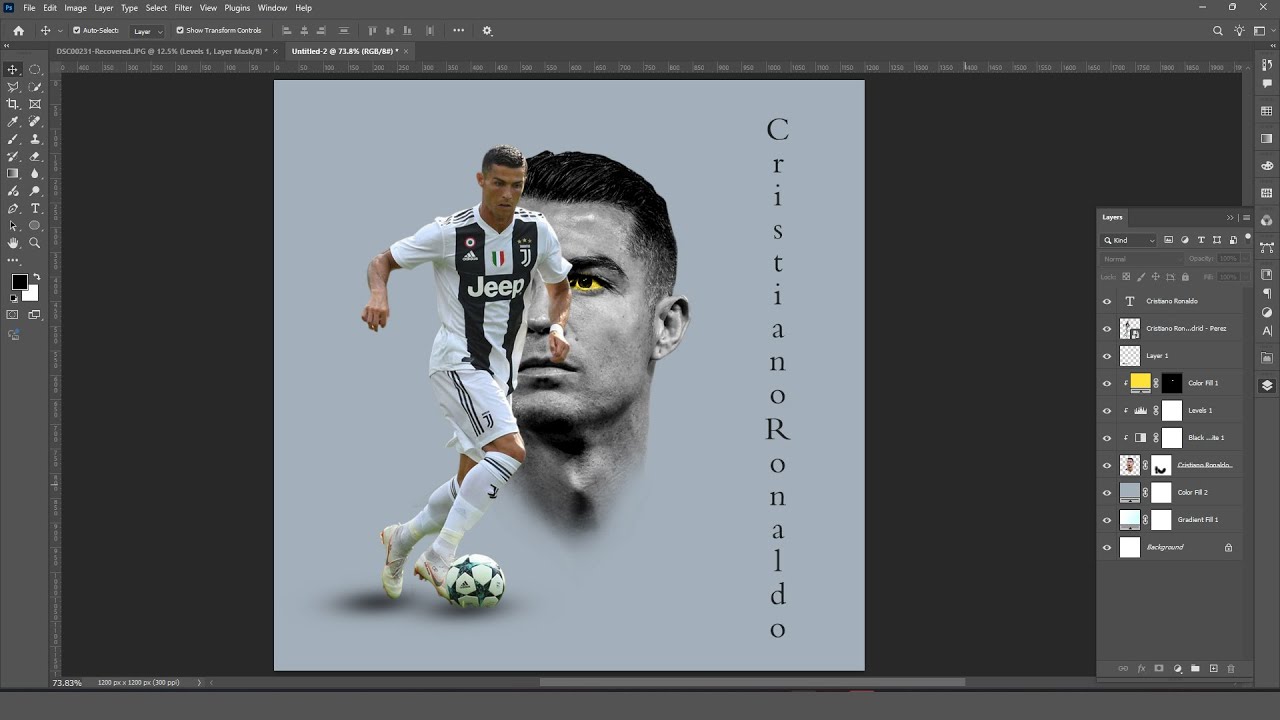
Task: Select the Quick Selection tool
Action: [x=35, y=87]
